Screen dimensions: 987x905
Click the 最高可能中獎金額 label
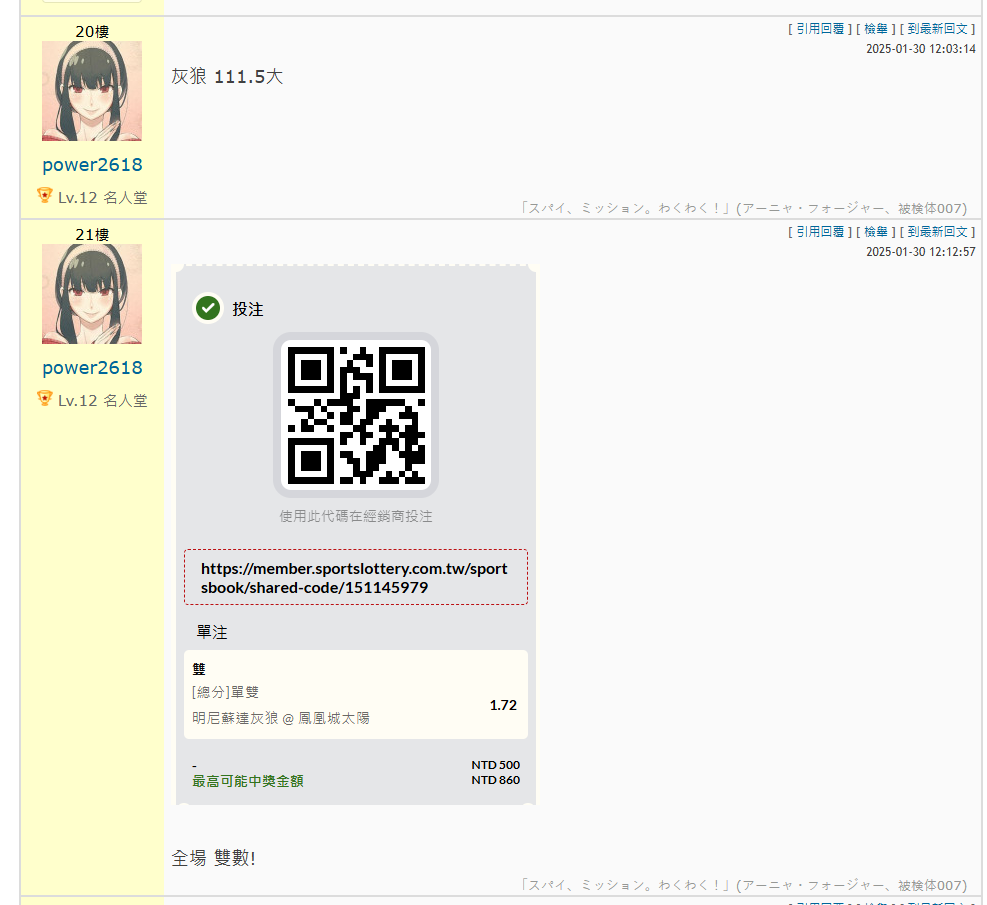point(248,781)
